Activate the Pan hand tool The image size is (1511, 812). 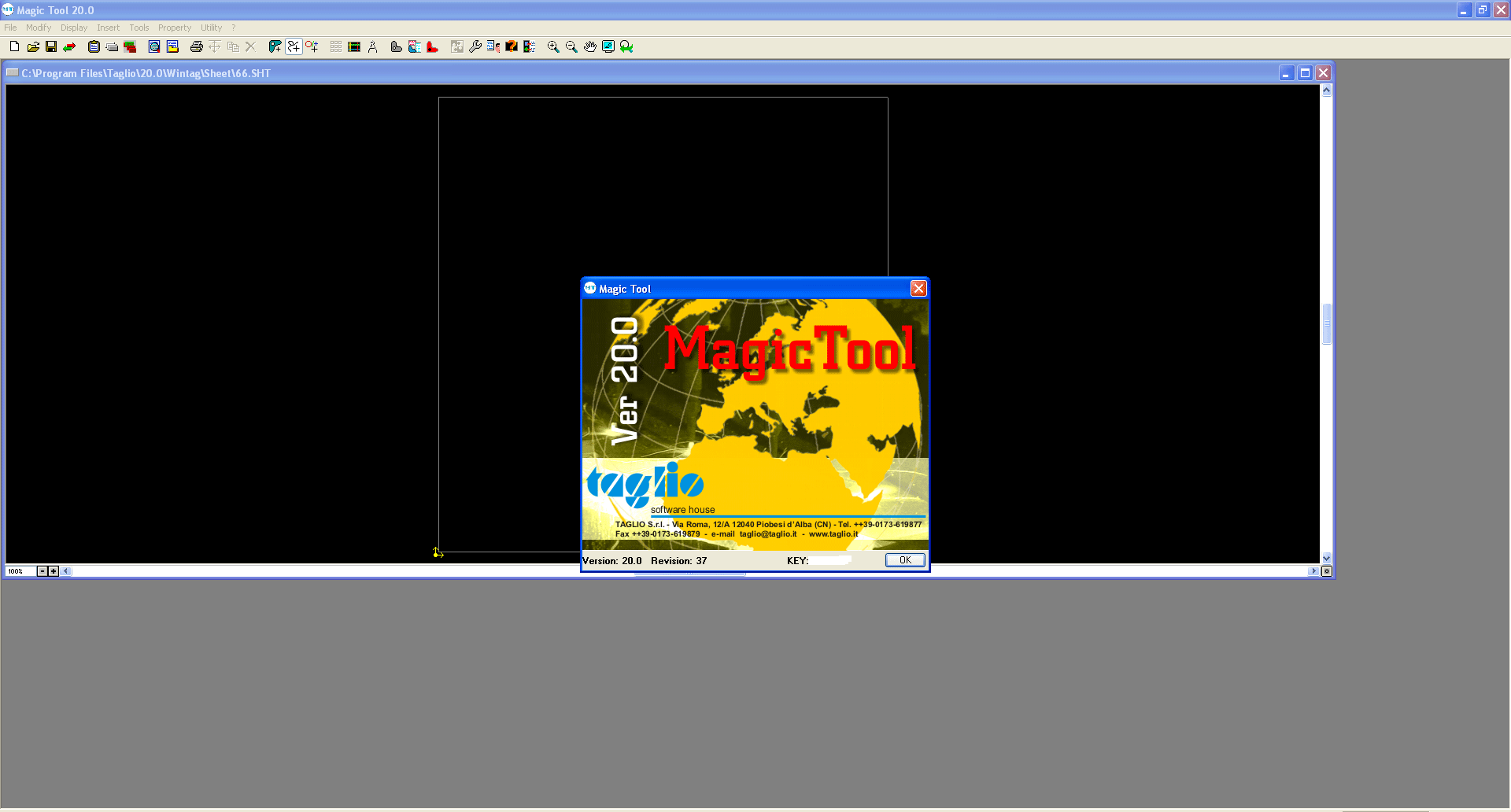coord(589,47)
